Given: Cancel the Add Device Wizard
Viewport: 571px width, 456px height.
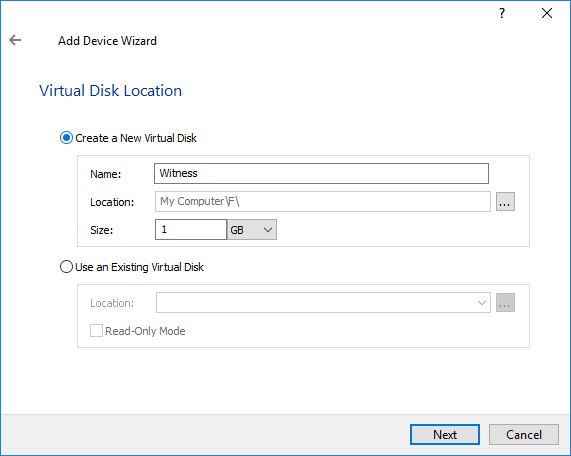Looking at the screenshot, I should click(524, 435).
